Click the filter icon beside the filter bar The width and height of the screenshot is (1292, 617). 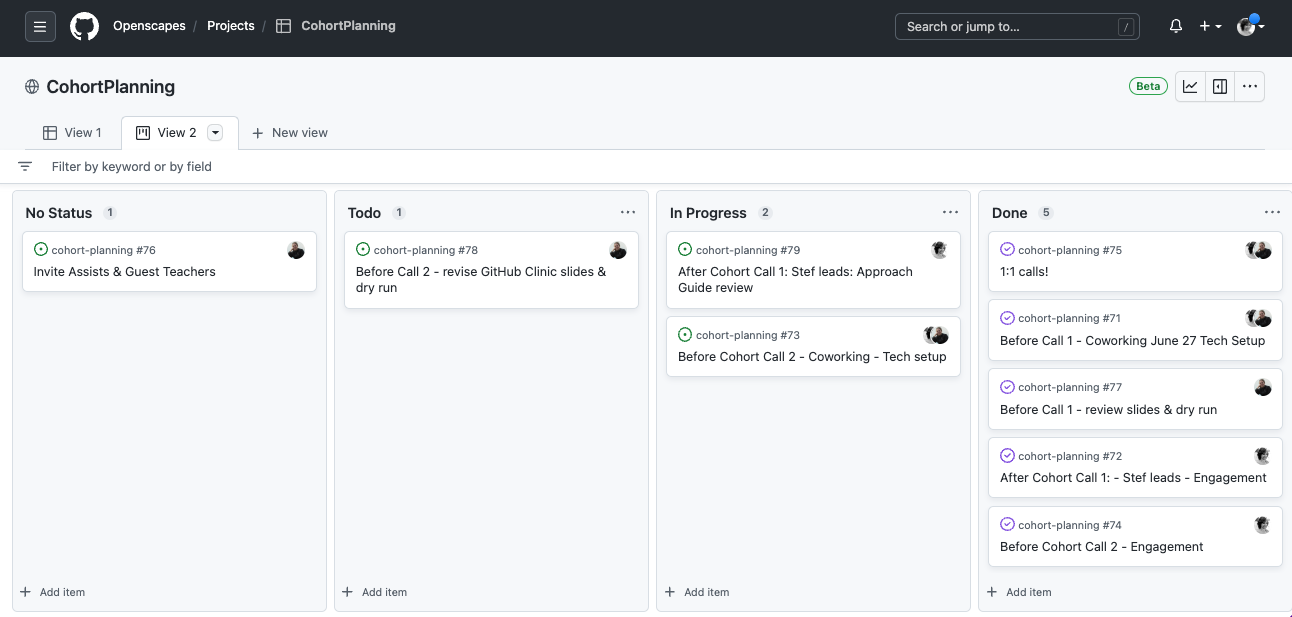25,166
